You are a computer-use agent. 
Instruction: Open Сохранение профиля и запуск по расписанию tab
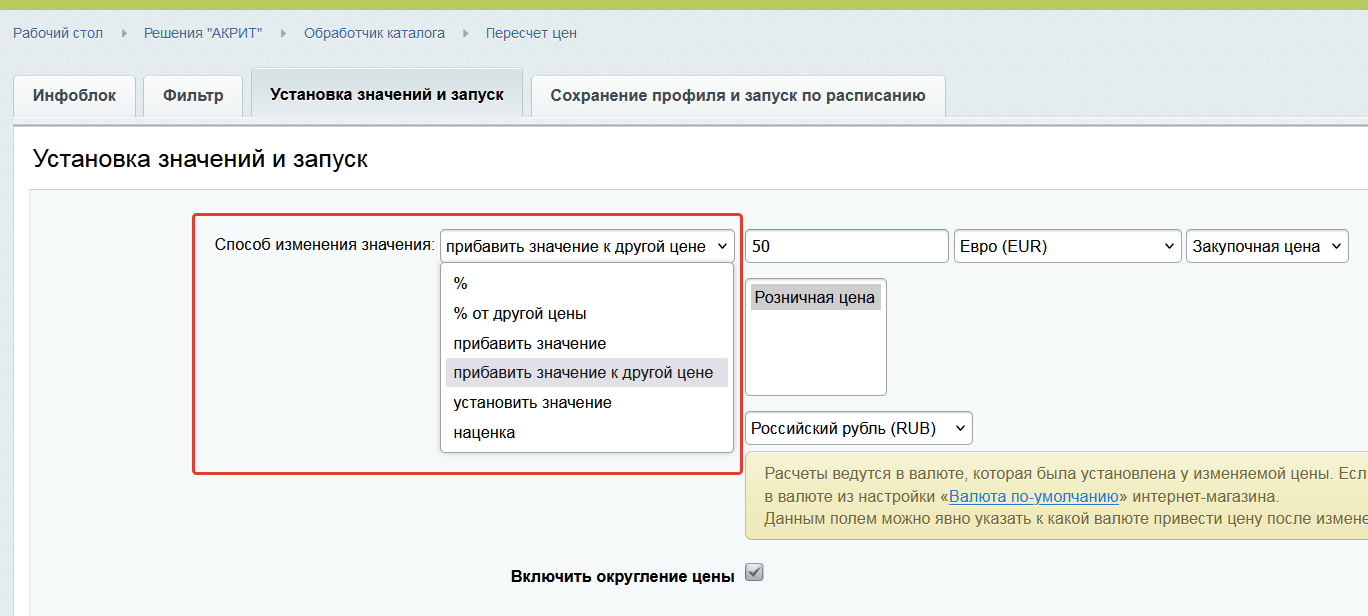(x=738, y=96)
